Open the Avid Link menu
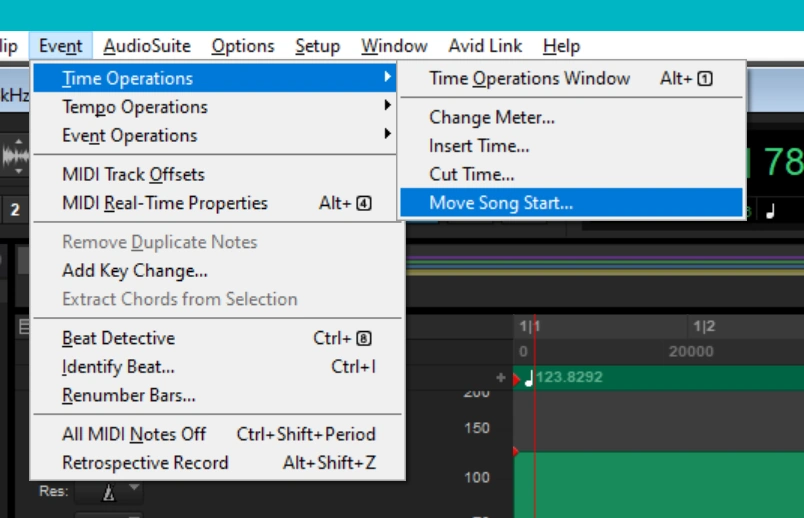Image resolution: width=804 pixels, height=518 pixels. tap(485, 46)
